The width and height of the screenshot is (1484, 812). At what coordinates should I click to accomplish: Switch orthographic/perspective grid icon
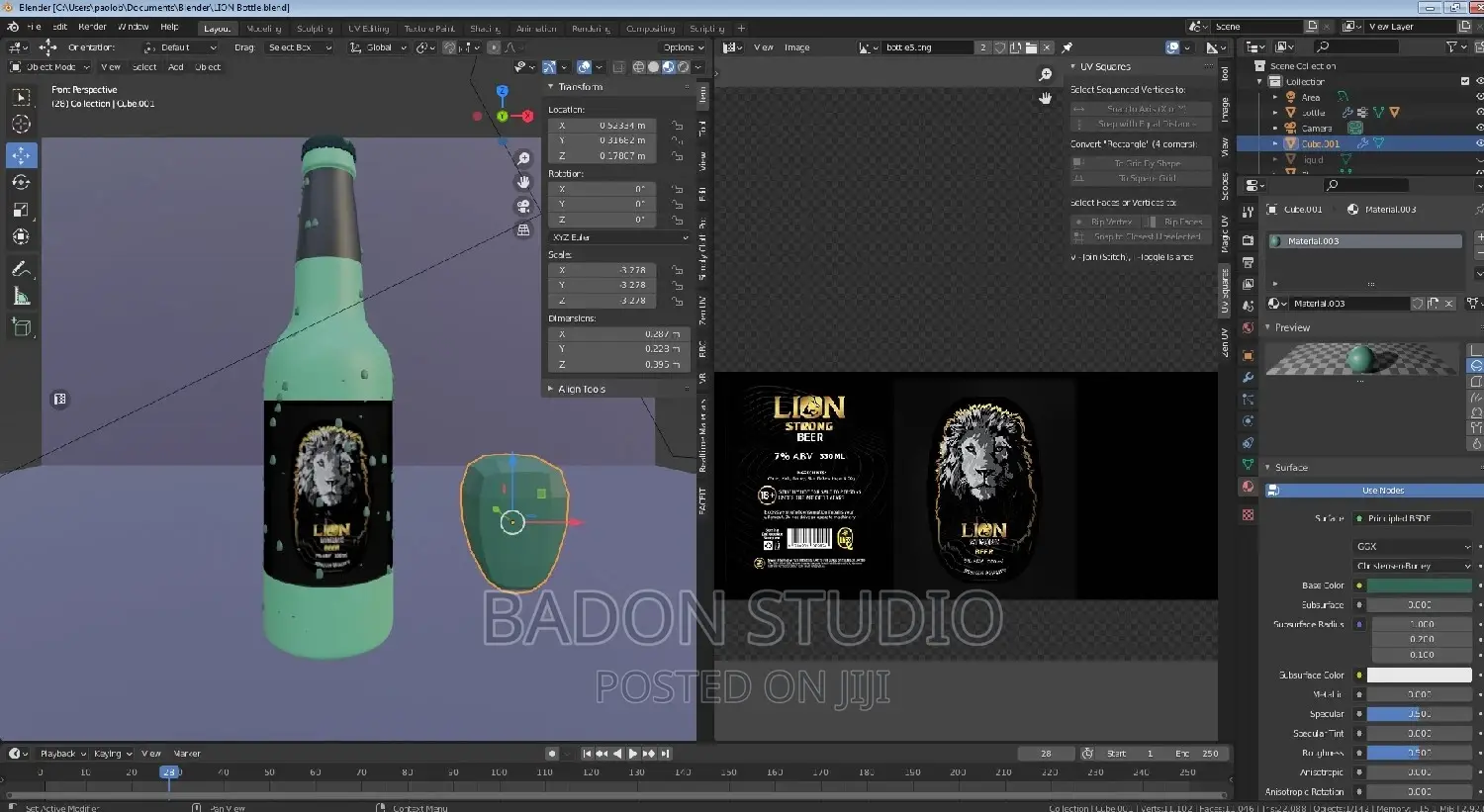click(523, 229)
